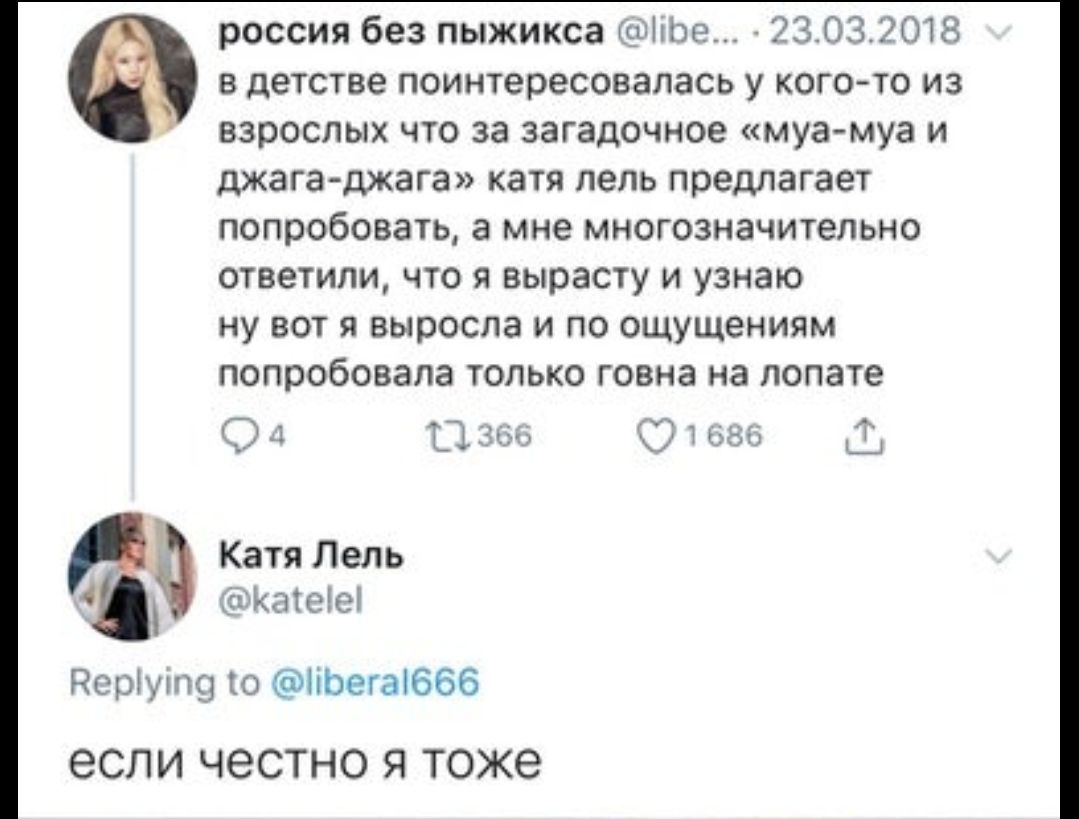This screenshot has height=819, width=1079.
Task: Open the @katelel handle
Action: point(290,602)
